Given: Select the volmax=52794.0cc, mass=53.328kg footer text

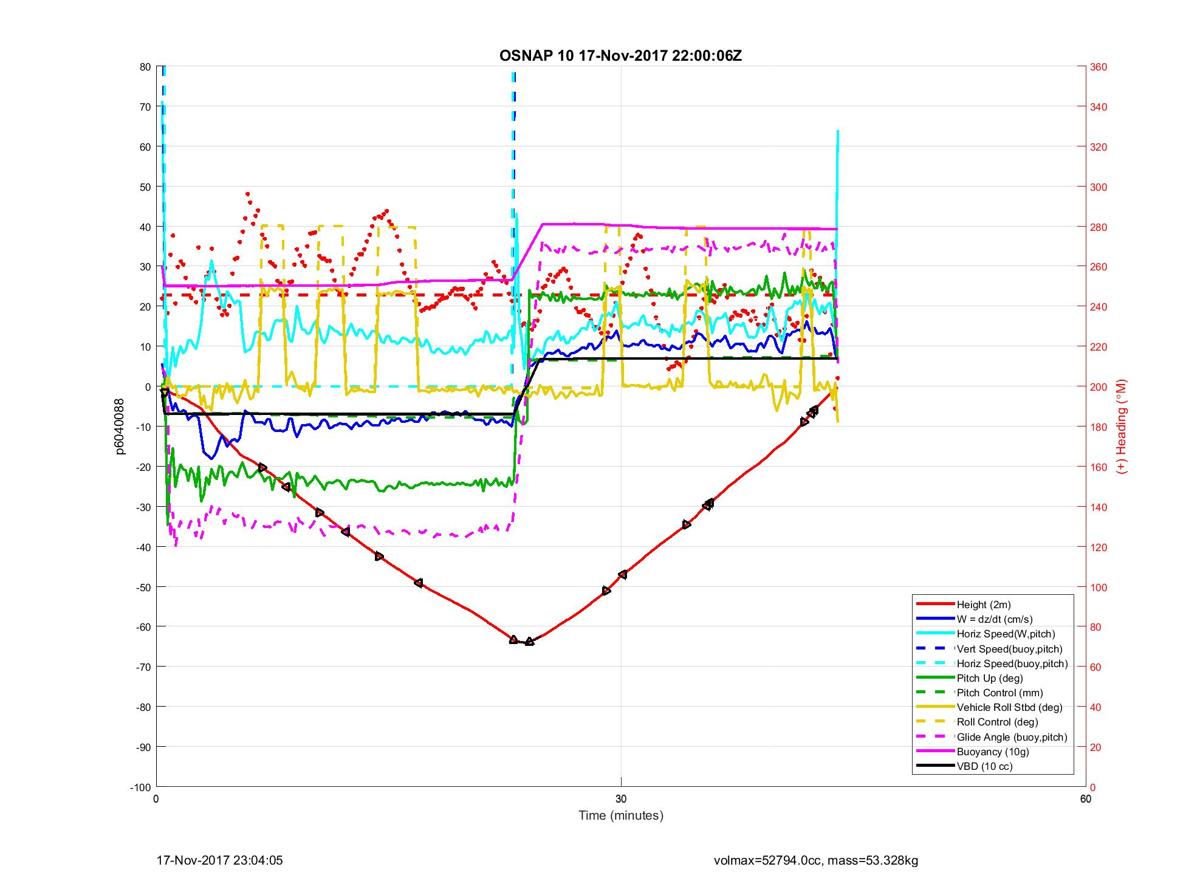Looking at the screenshot, I should click(x=816, y=860).
